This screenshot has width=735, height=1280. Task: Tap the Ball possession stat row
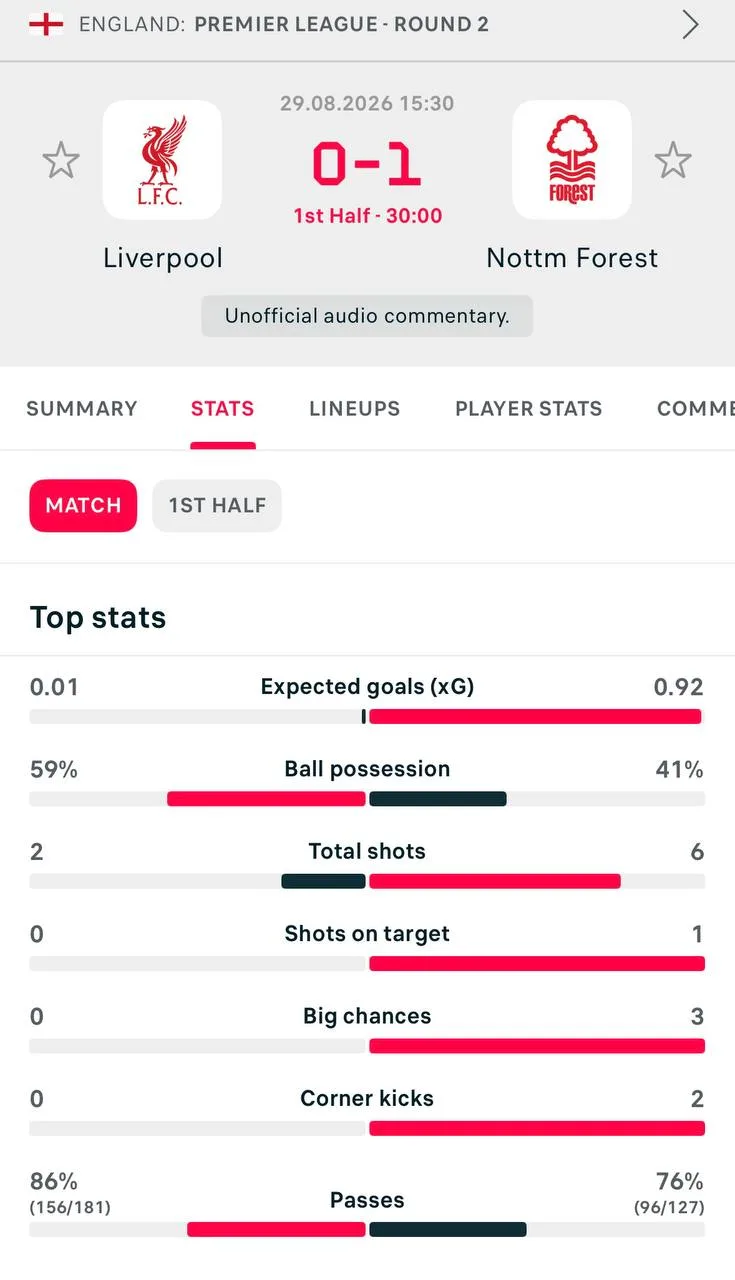tap(367, 783)
